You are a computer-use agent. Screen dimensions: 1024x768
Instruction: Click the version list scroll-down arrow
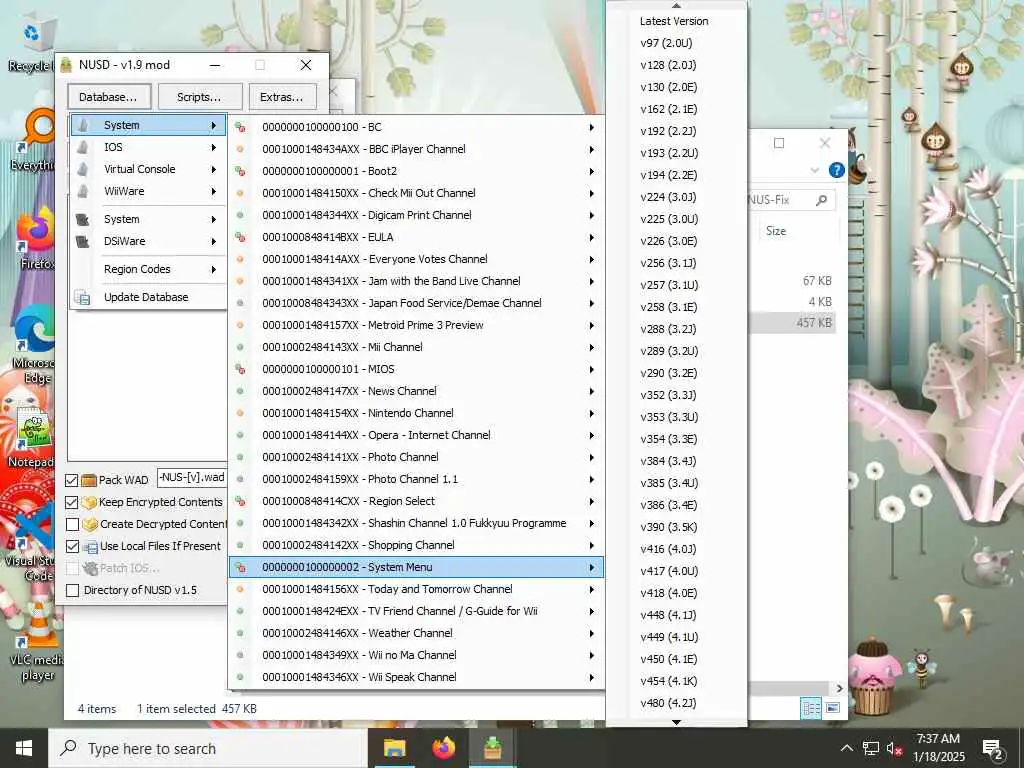677,722
